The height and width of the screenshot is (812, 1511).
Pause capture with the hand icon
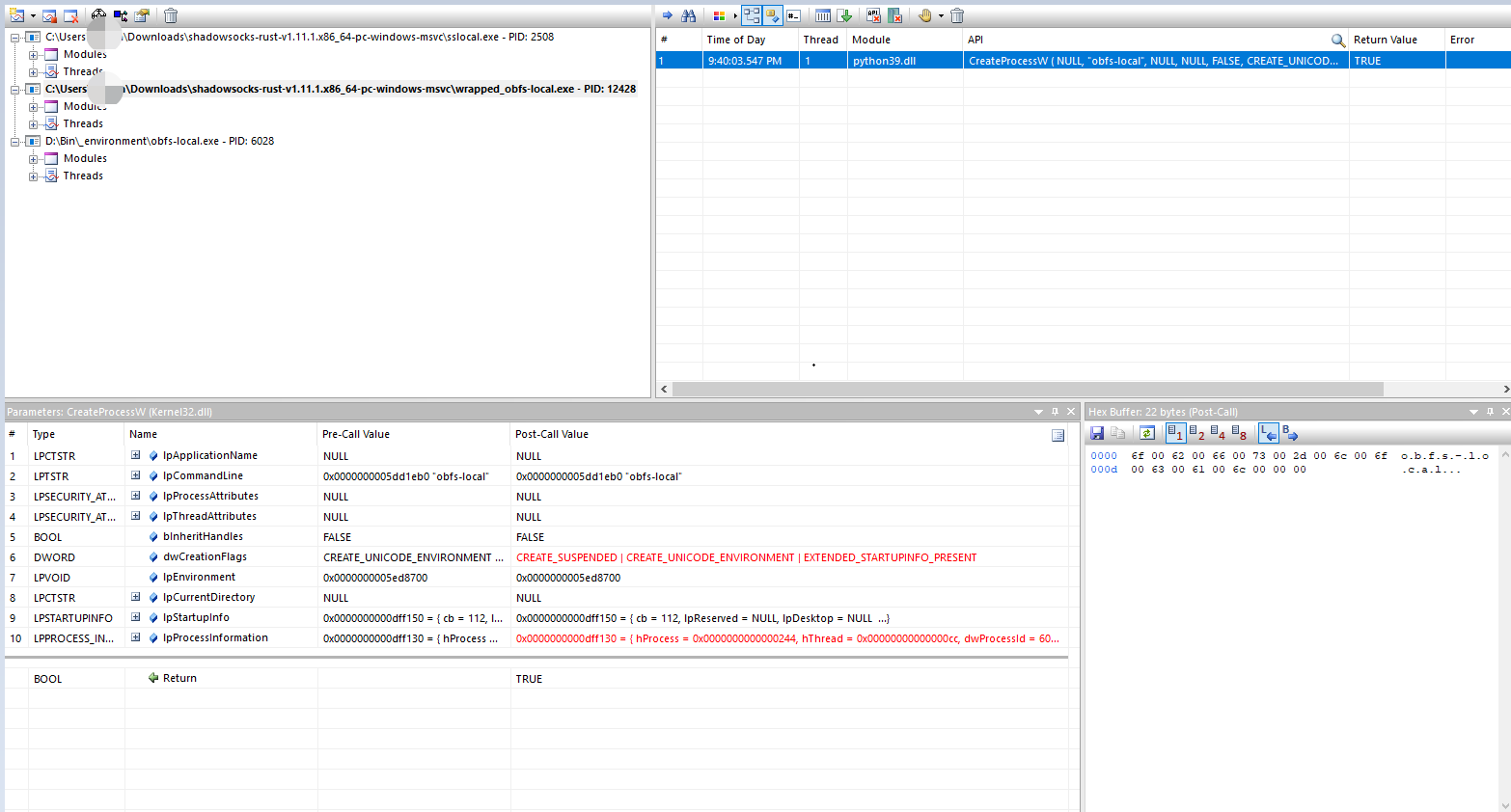[922, 15]
